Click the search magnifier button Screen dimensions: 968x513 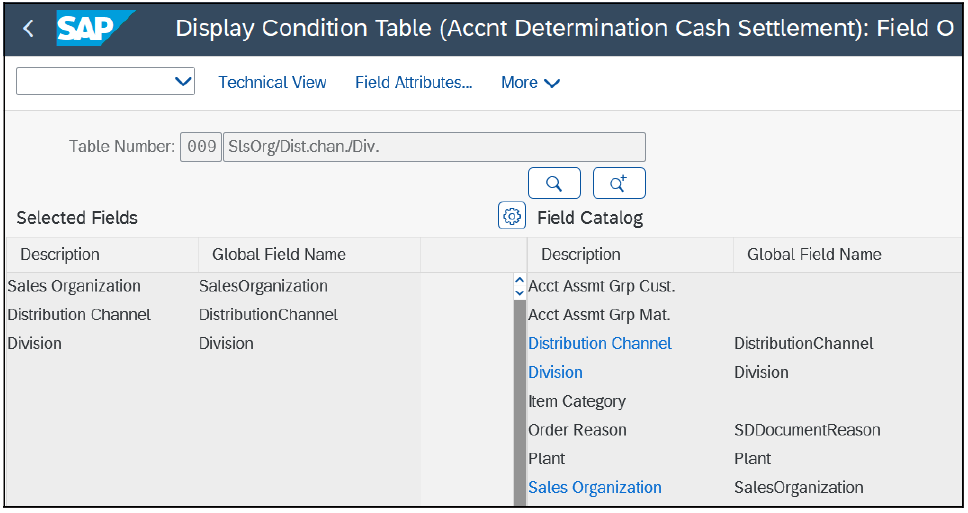click(x=554, y=183)
